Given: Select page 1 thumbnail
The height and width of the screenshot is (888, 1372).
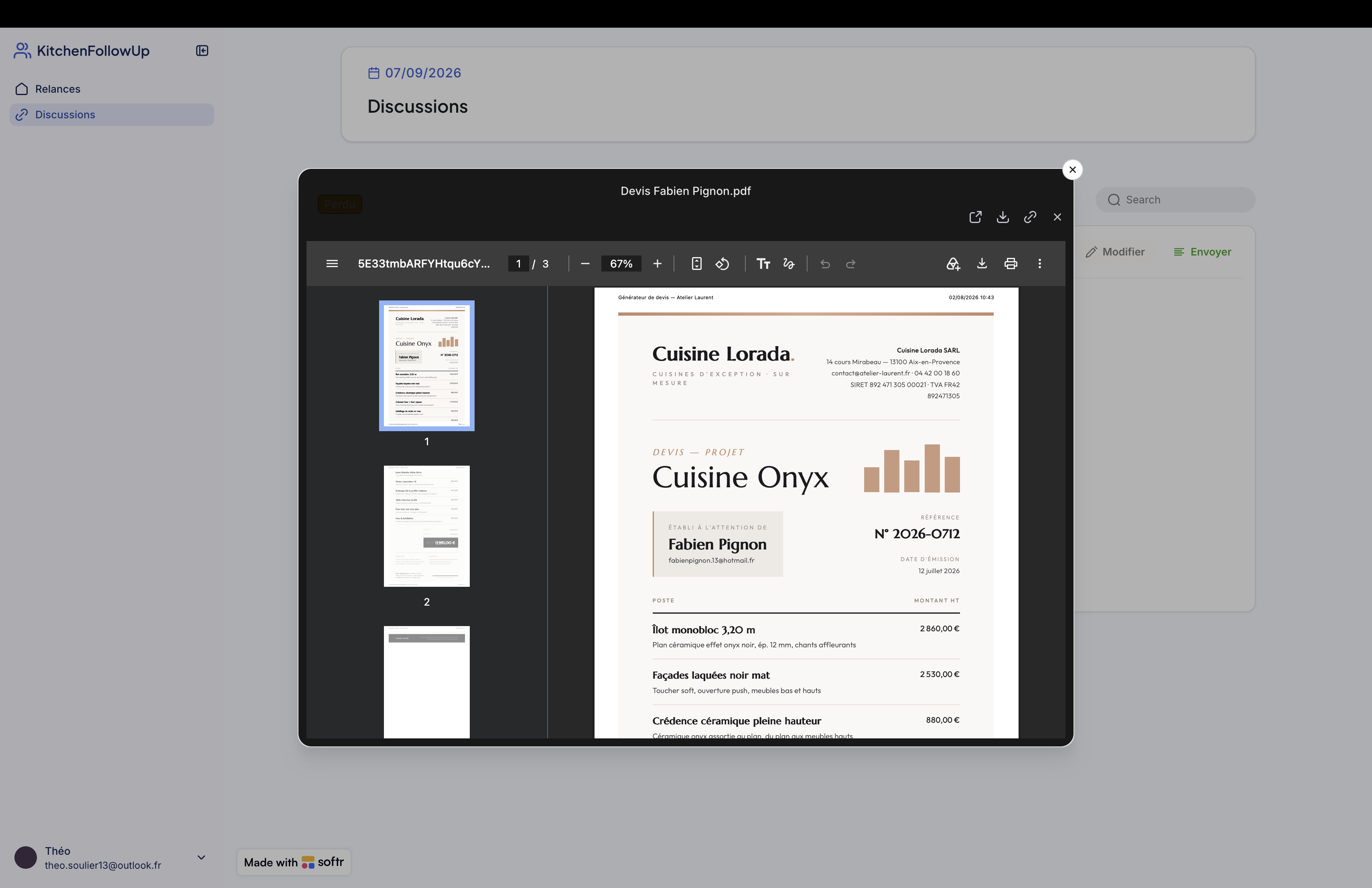Looking at the screenshot, I should 426,365.
